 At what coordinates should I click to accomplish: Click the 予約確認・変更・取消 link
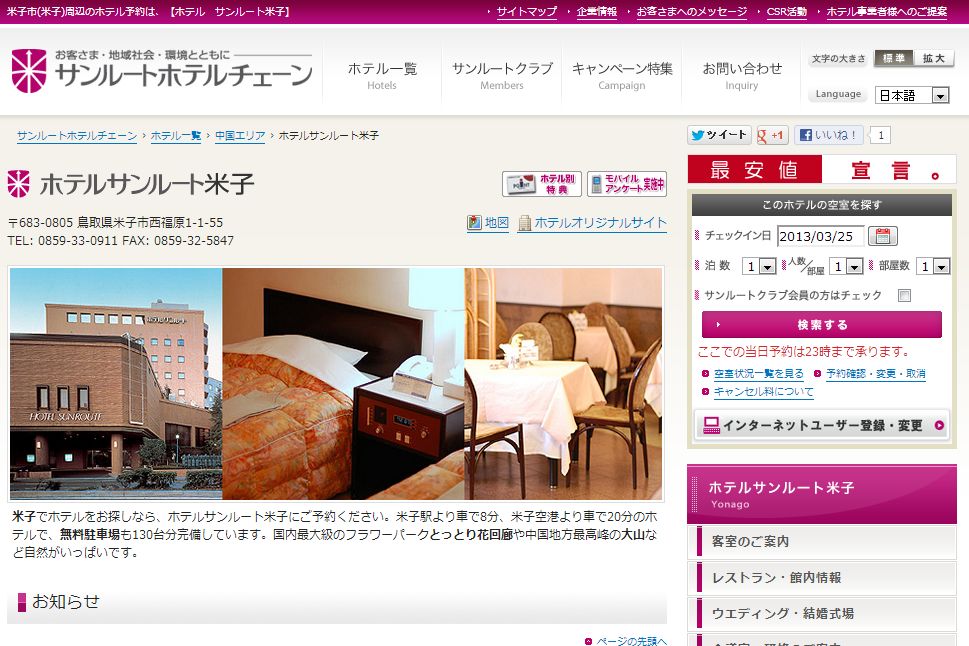tap(875, 373)
